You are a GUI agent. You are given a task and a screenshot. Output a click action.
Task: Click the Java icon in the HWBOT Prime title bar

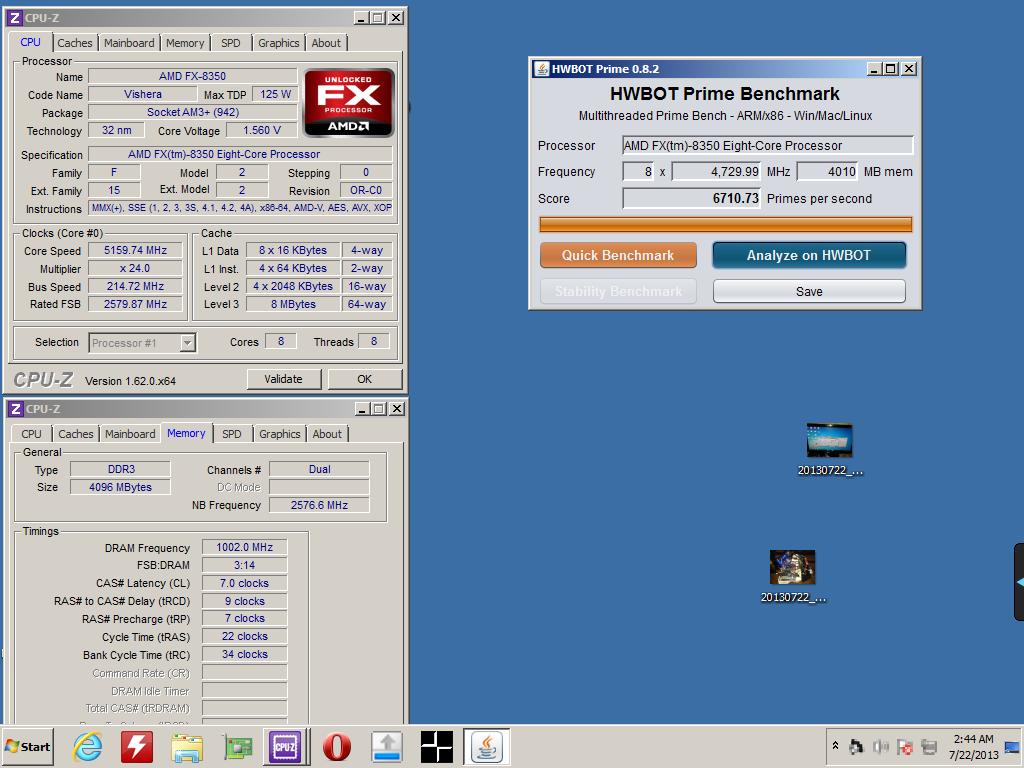(541, 69)
